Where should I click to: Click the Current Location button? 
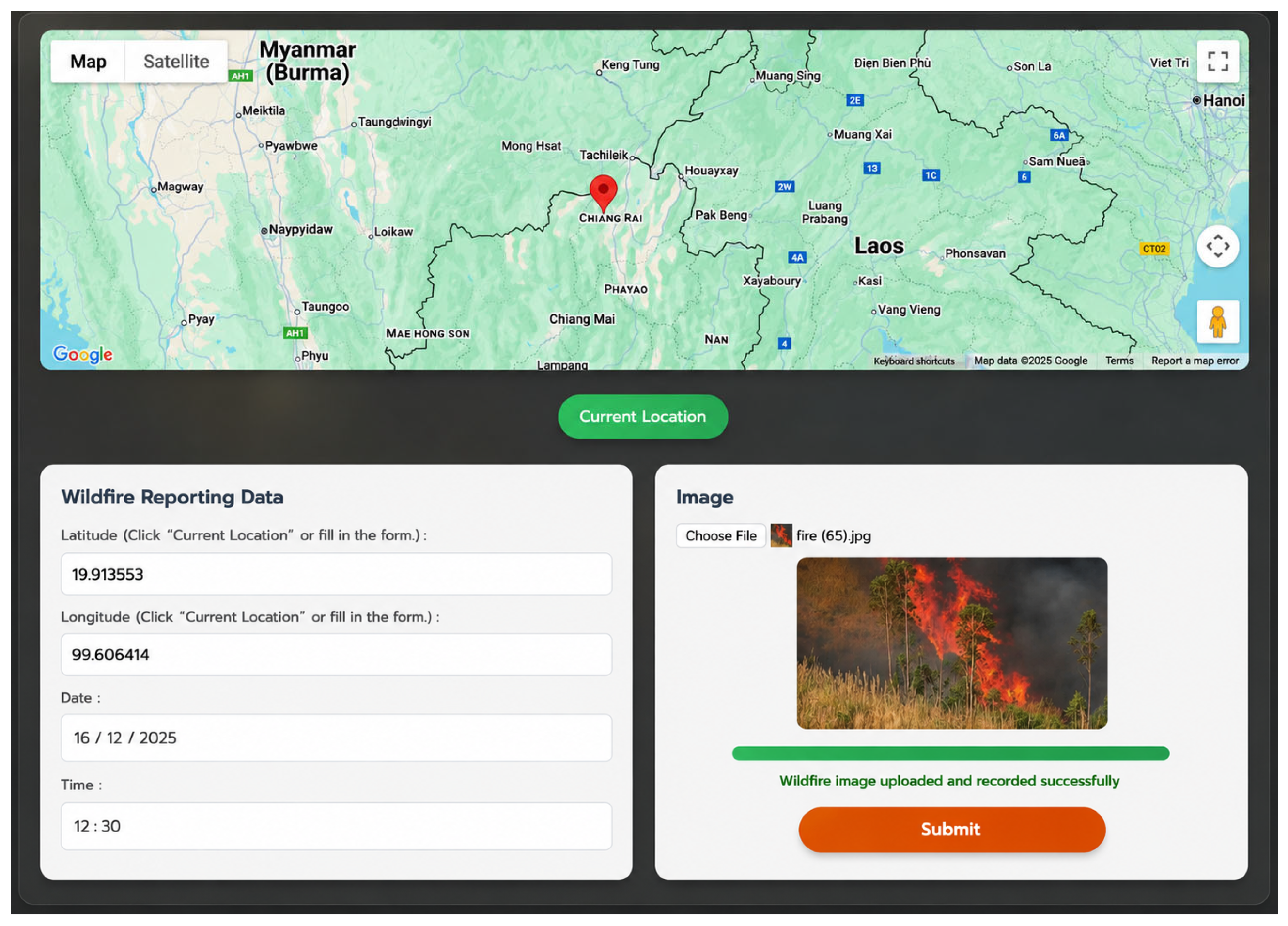[x=643, y=416]
